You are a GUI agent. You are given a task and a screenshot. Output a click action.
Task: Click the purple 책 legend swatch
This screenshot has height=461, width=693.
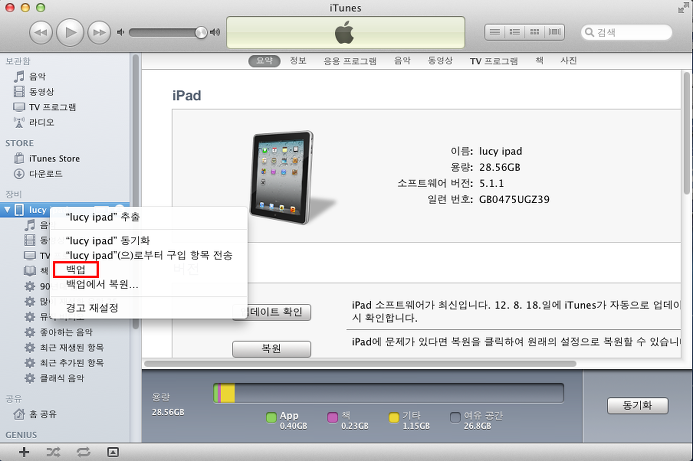tap(332, 417)
